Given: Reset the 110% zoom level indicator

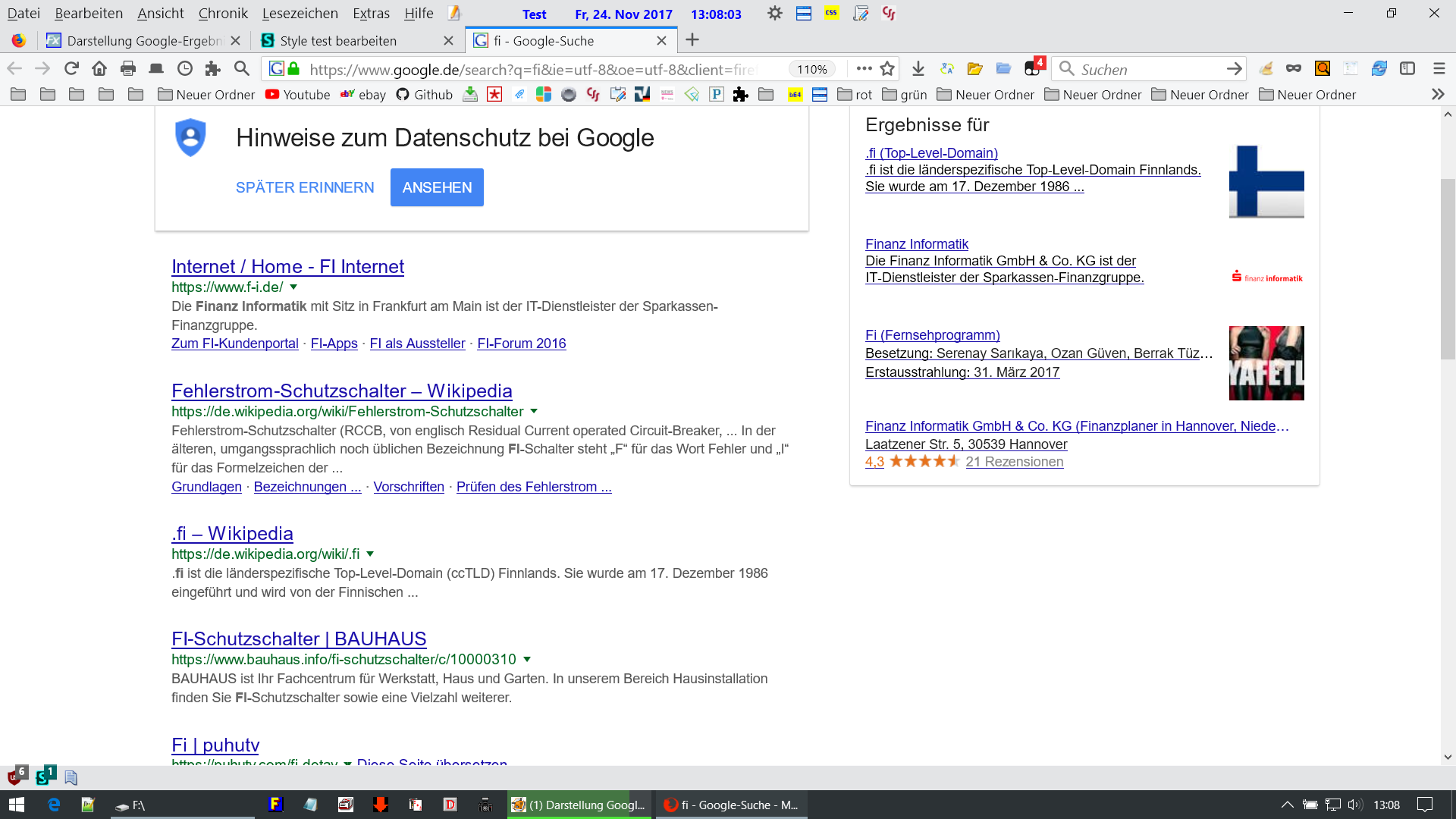Looking at the screenshot, I should 811,69.
